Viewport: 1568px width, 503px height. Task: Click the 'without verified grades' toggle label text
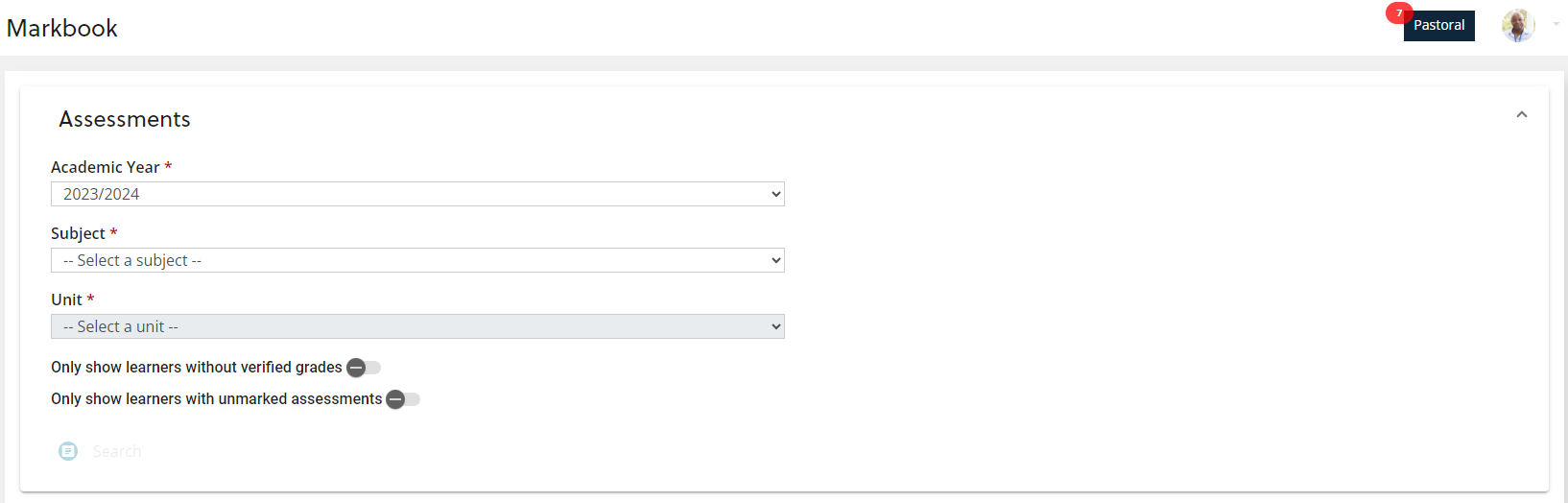[x=197, y=368]
